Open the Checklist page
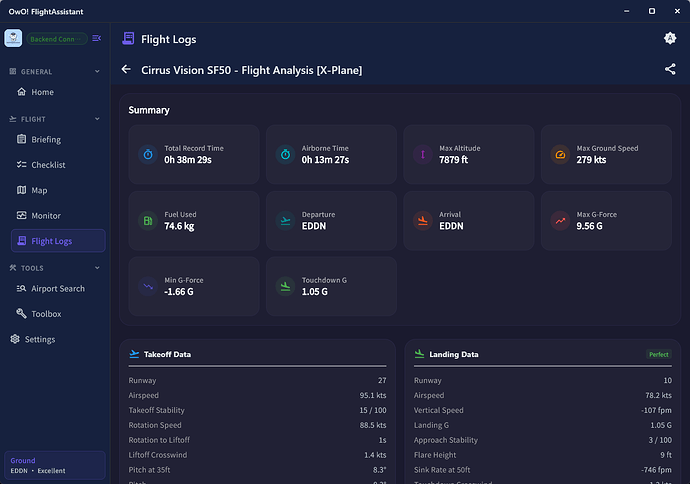This screenshot has width=690, height=484. tap(58, 165)
